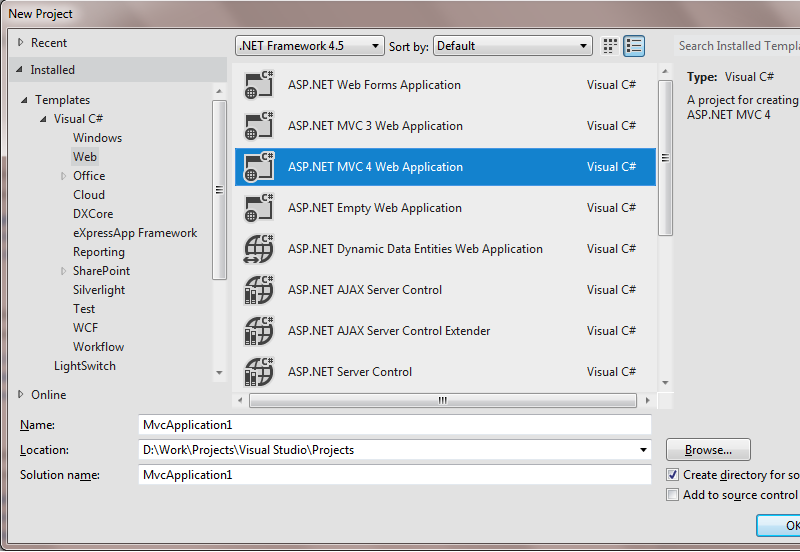The width and height of the screenshot is (800, 552).
Task: Select eXpressApp Framework category
Action: (x=135, y=233)
